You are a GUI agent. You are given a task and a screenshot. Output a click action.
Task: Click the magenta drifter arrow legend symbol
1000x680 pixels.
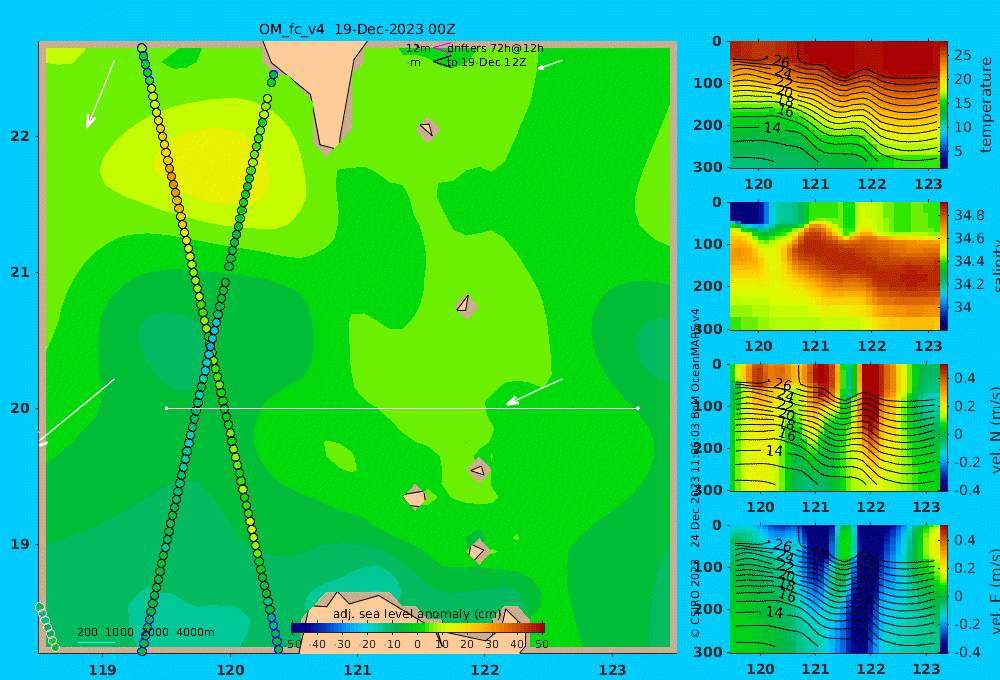pos(442,47)
